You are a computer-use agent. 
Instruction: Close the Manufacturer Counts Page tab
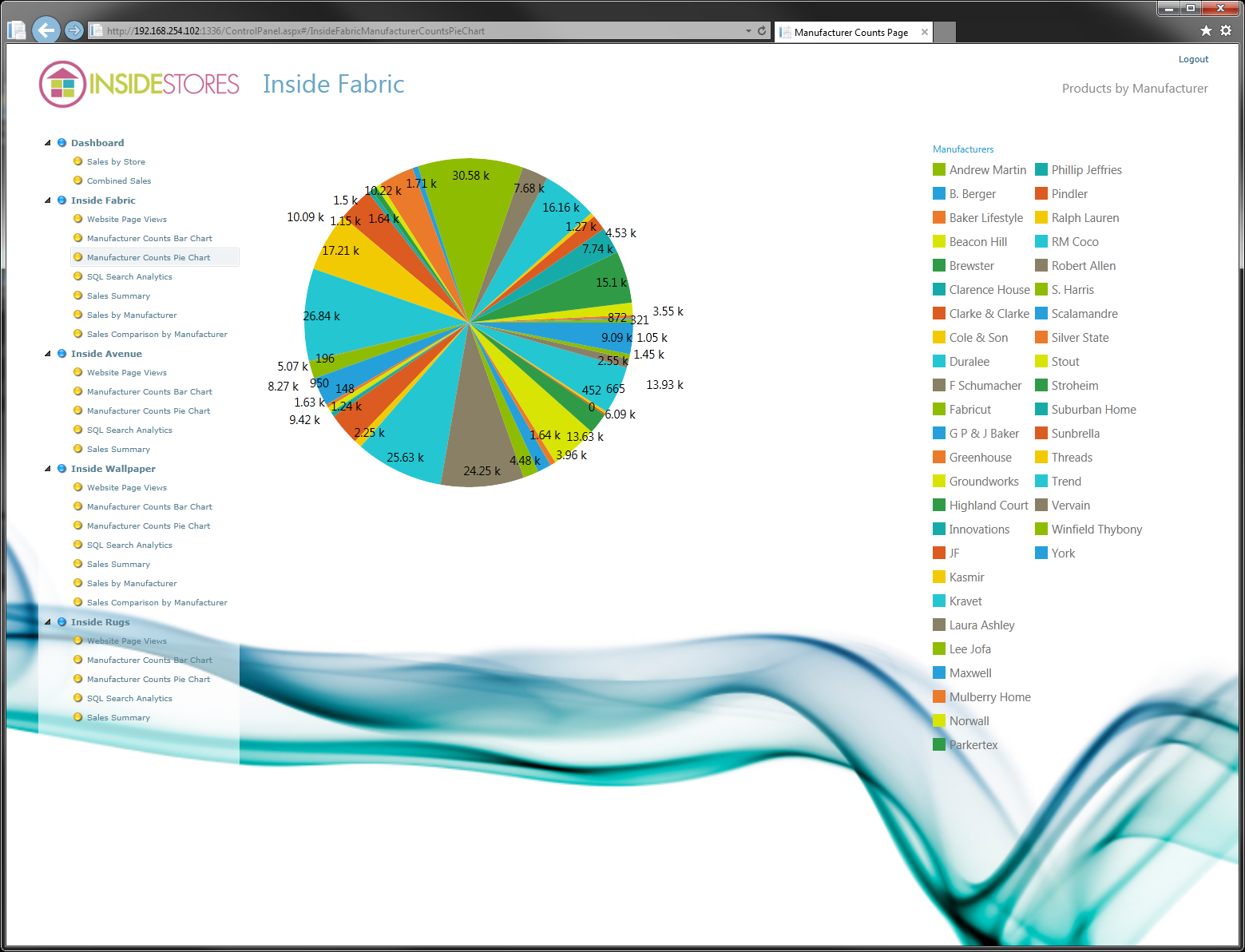(925, 32)
